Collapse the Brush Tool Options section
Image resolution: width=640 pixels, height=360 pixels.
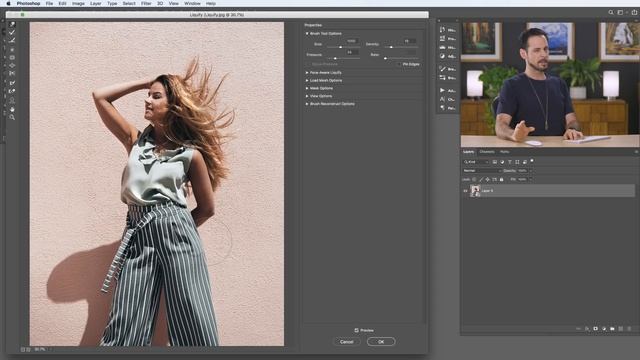tap(307, 33)
